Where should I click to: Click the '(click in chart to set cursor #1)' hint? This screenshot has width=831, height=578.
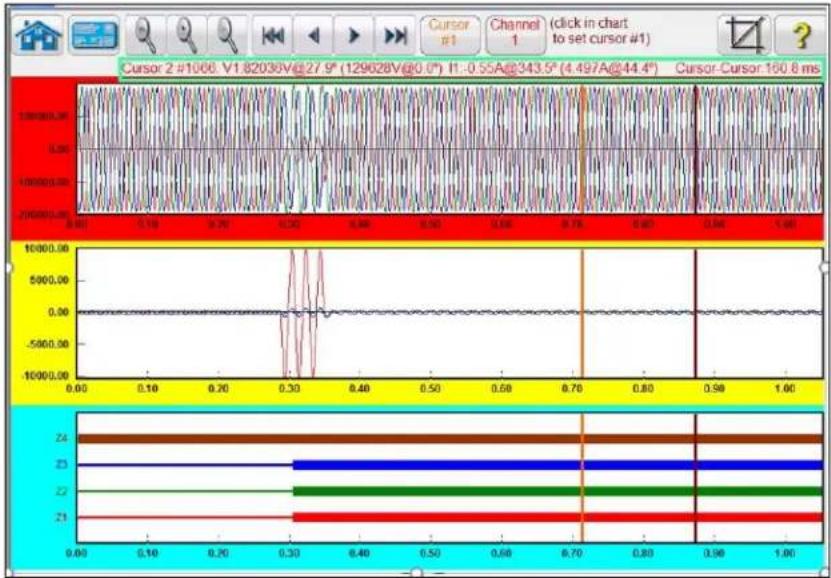point(599,31)
